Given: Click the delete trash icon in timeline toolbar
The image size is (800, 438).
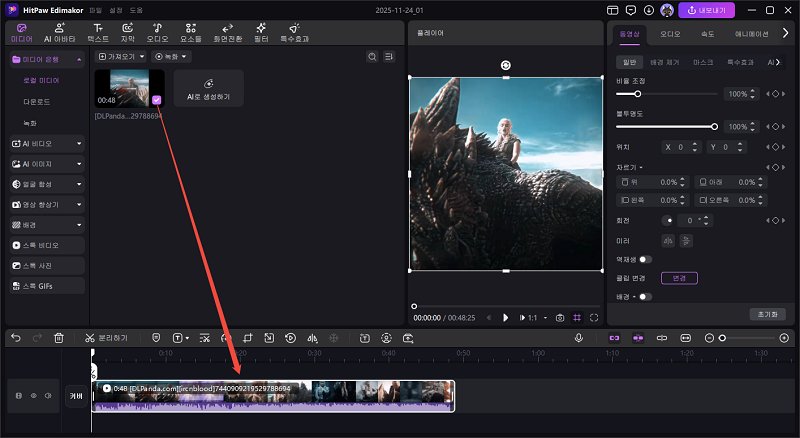Looking at the screenshot, I should pyautogui.click(x=58, y=339).
